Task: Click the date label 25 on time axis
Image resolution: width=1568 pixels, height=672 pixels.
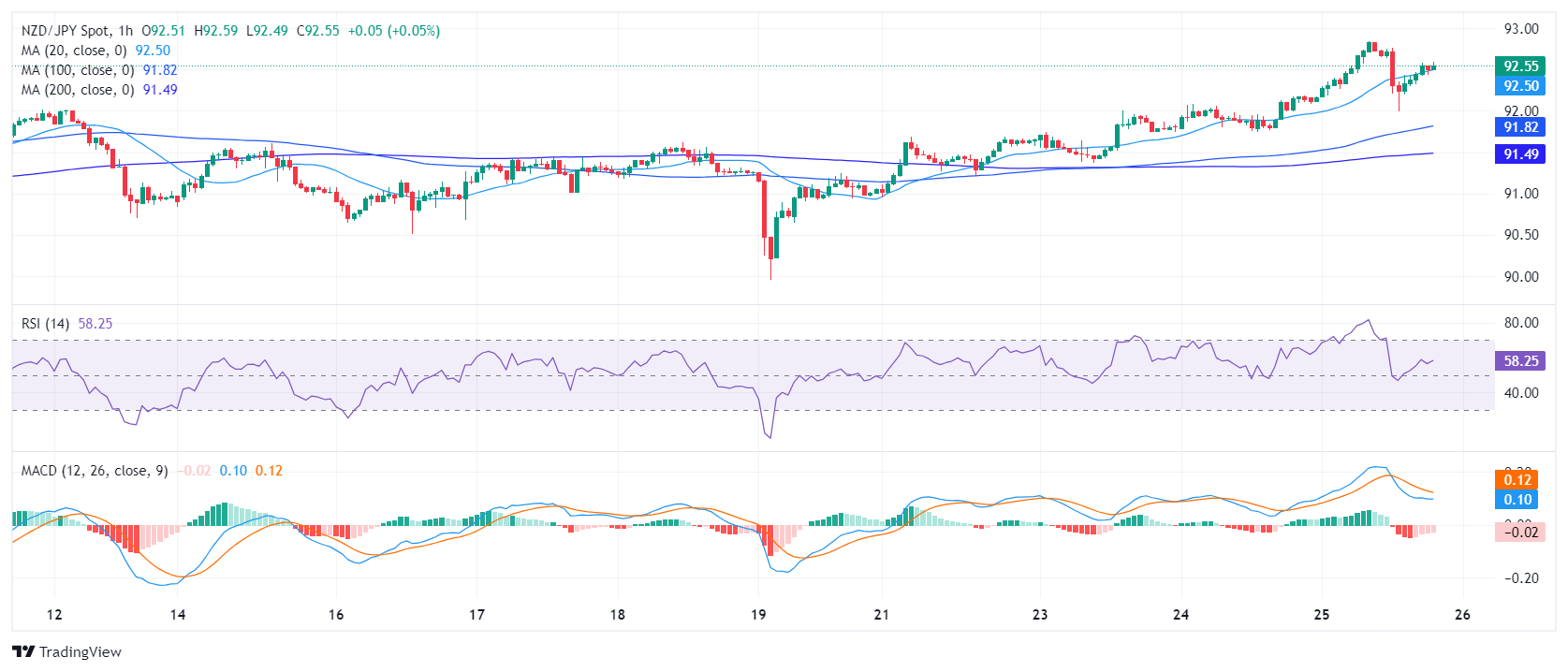Action: (x=1321, y=615)
